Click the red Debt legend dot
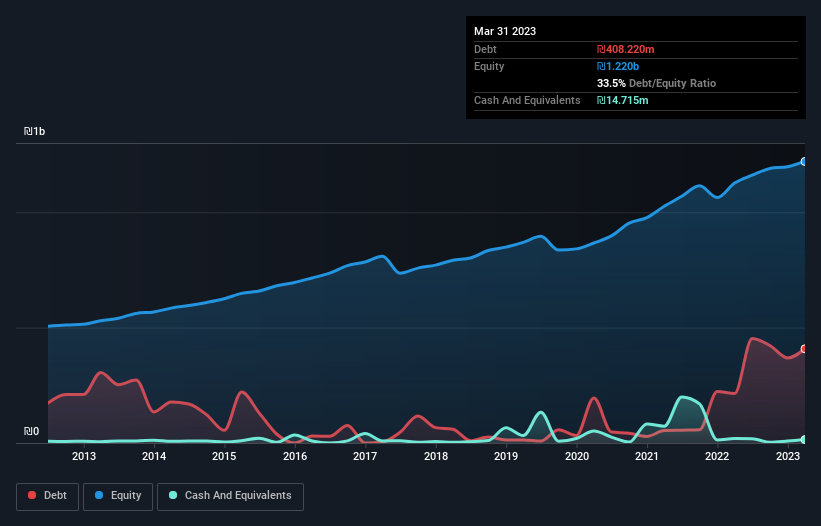The height and width of the screenshot is (526, 821). click(32, 495)
